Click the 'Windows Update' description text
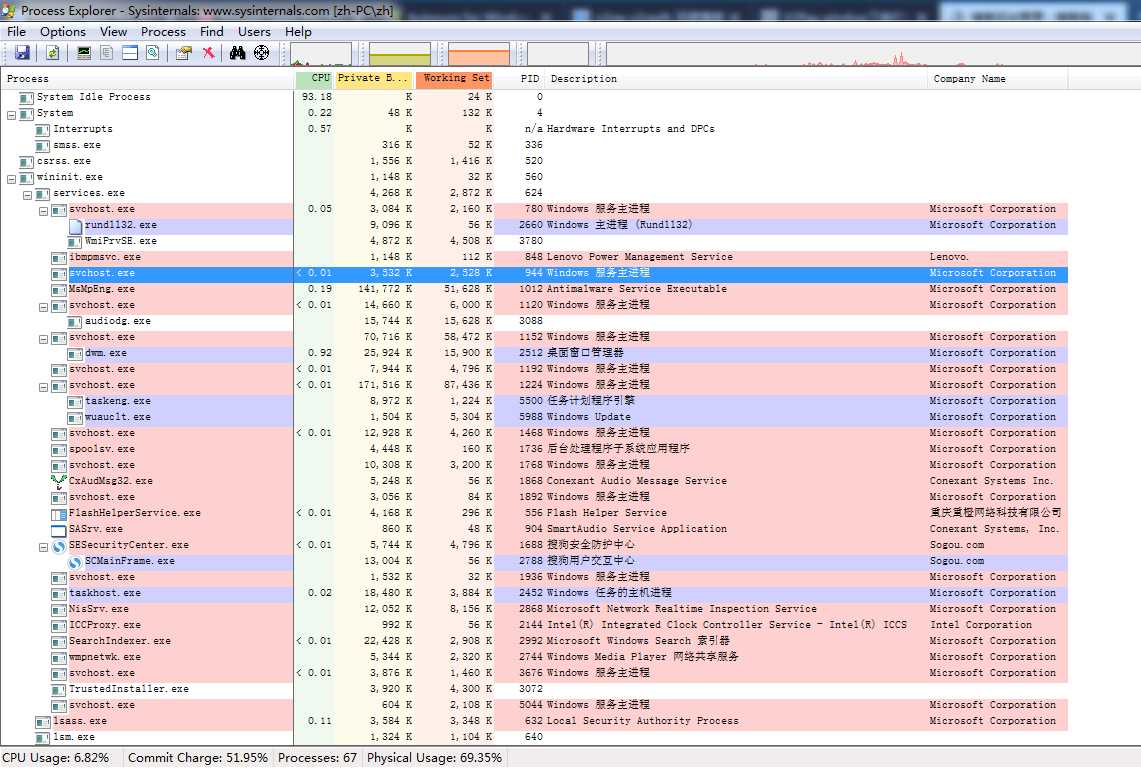The image size is (1141, 768). 589,417
